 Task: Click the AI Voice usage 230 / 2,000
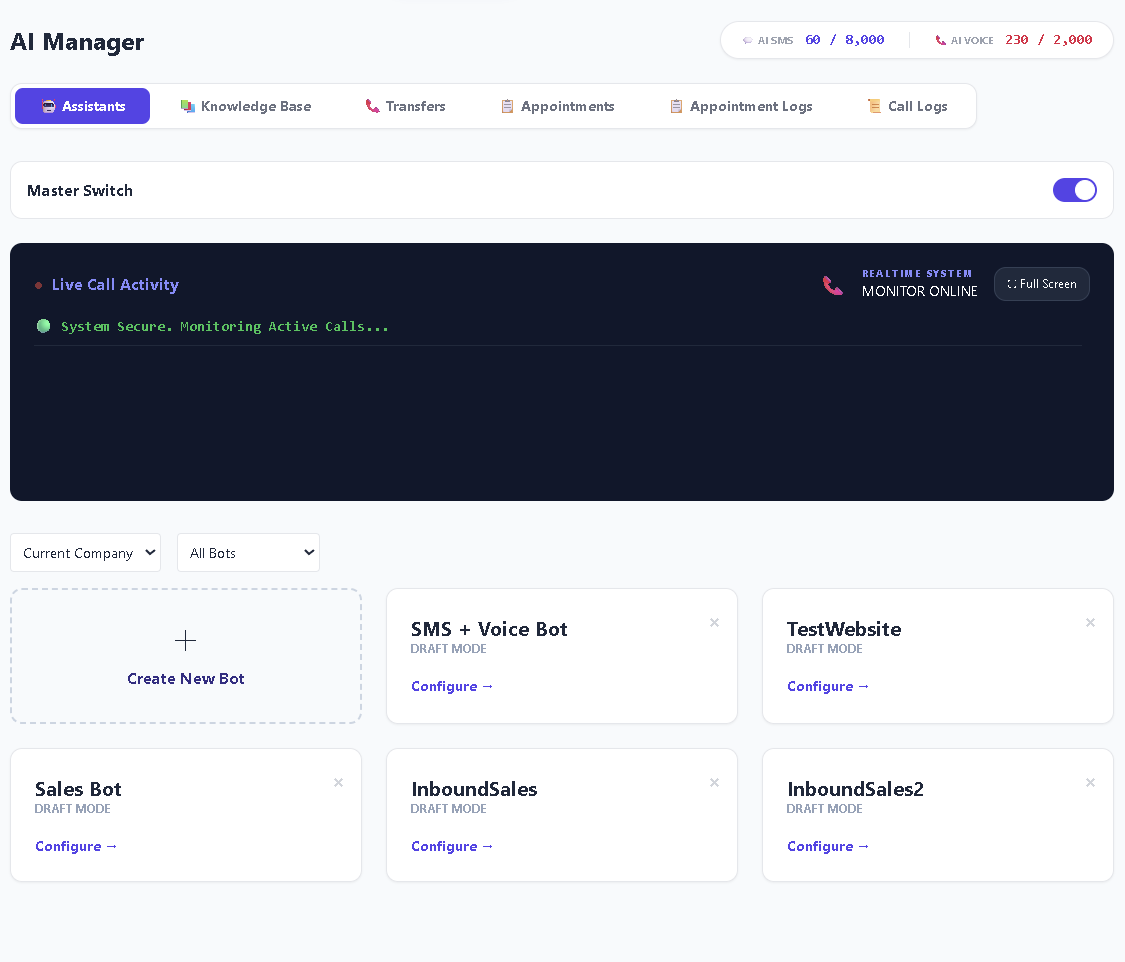tap(1048, 40)
